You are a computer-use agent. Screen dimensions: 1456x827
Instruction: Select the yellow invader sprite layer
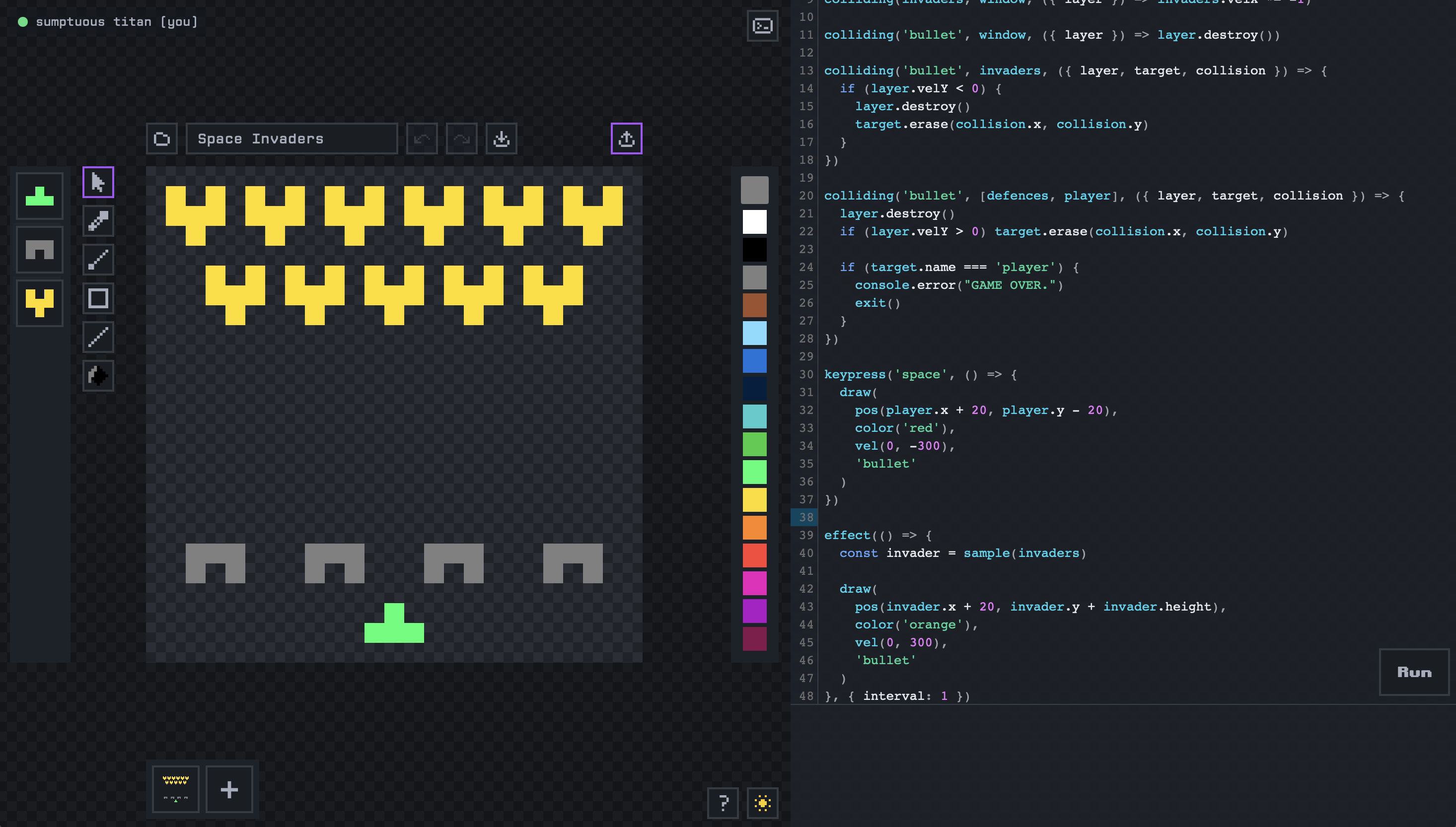40,303
